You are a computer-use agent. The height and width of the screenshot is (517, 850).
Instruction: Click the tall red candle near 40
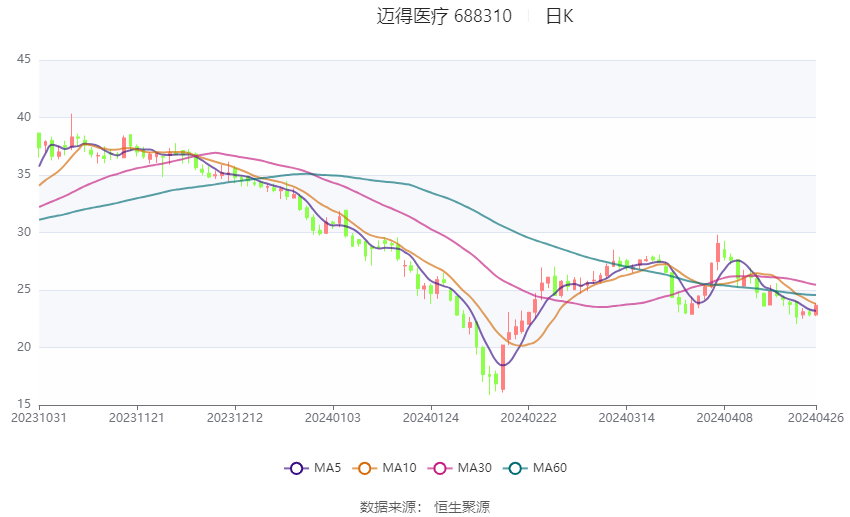pos(72,131)
